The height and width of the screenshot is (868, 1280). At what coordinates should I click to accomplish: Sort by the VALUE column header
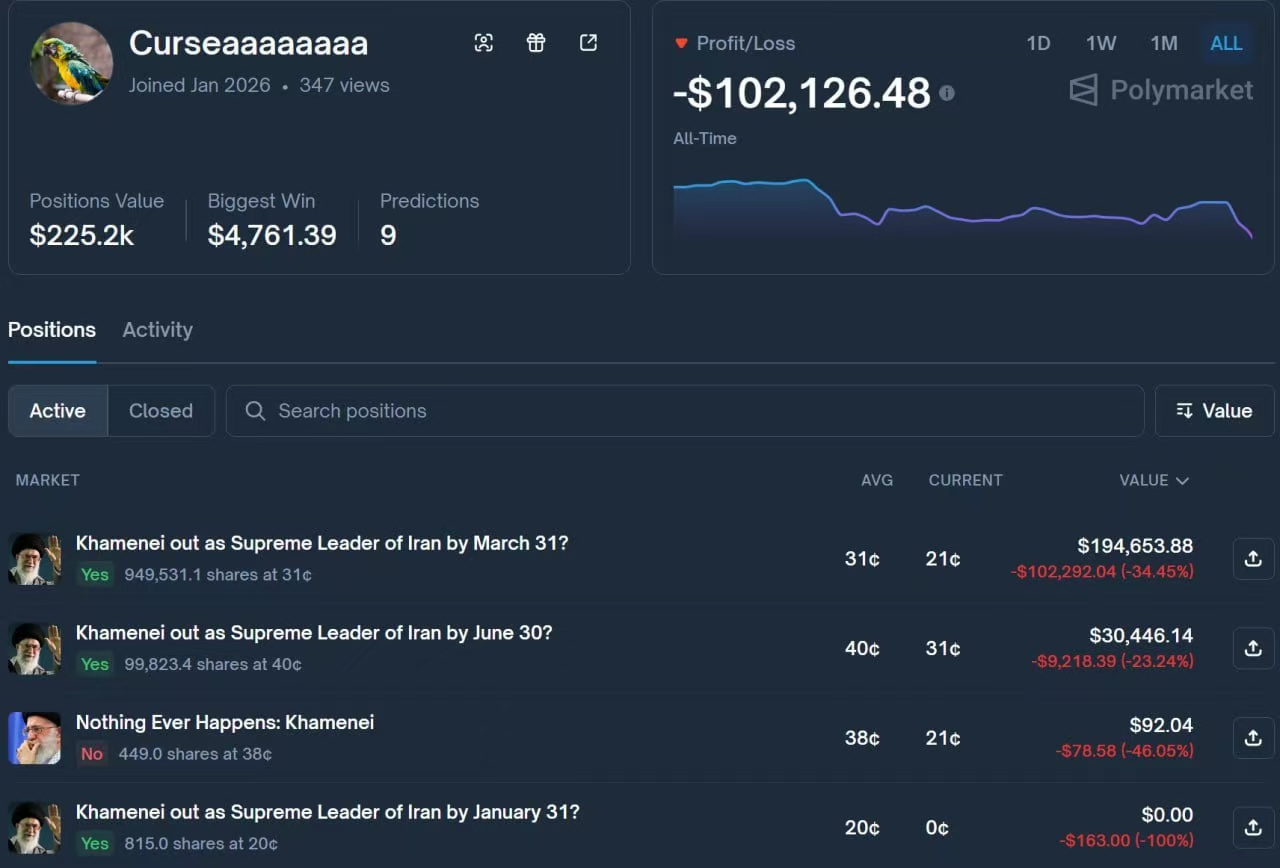[x=1153, y=480]
